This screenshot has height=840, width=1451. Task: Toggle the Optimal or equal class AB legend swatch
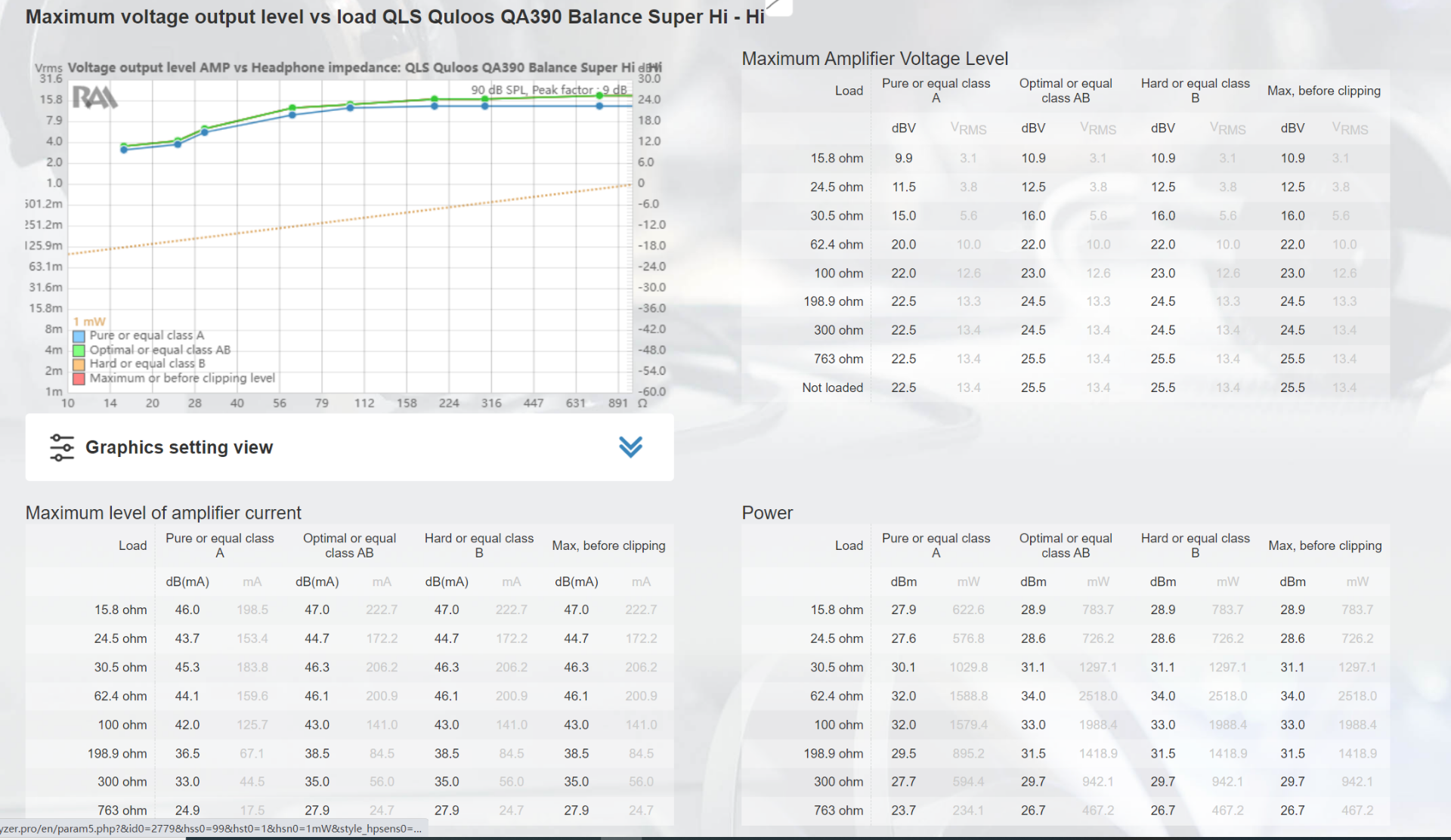[79, 351]
